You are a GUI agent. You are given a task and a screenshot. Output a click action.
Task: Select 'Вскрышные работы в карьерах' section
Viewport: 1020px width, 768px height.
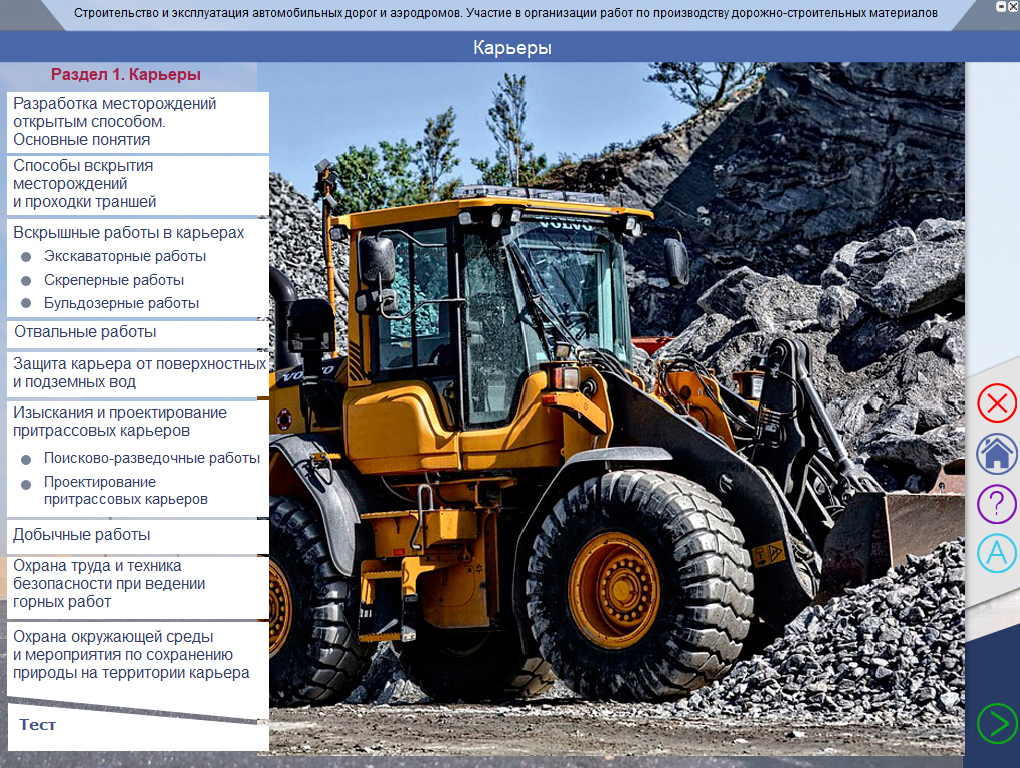point(128,232)
